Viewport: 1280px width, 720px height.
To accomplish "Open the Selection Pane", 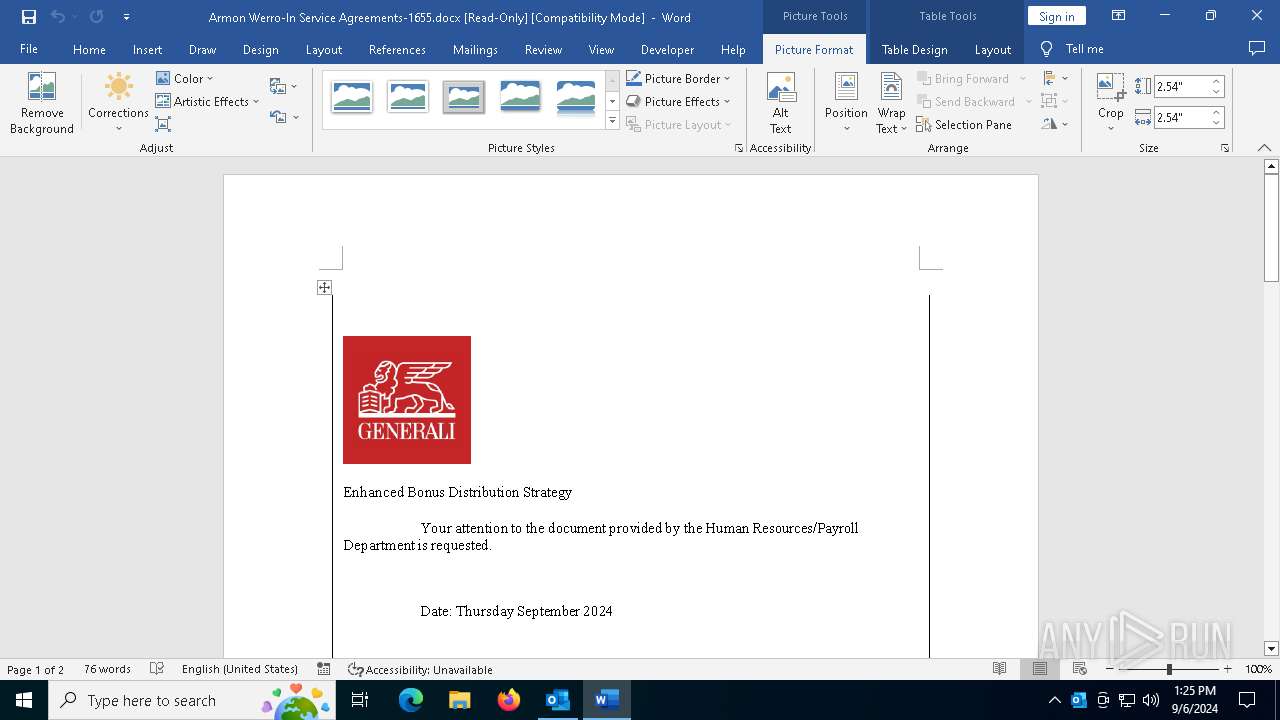I will (x=964, y=124).
